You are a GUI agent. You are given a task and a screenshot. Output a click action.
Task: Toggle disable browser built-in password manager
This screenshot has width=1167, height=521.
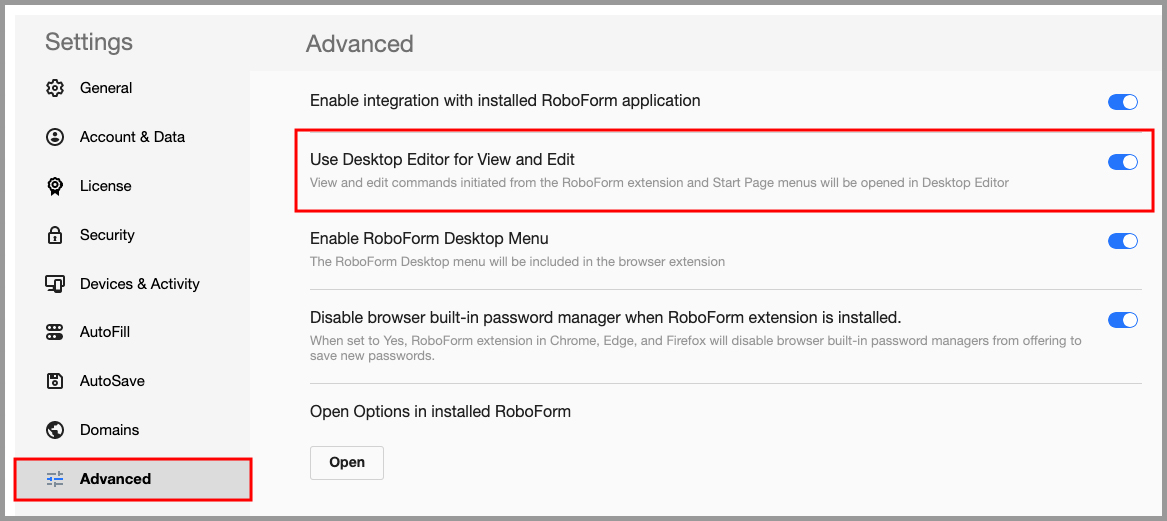click(1123, 320)
